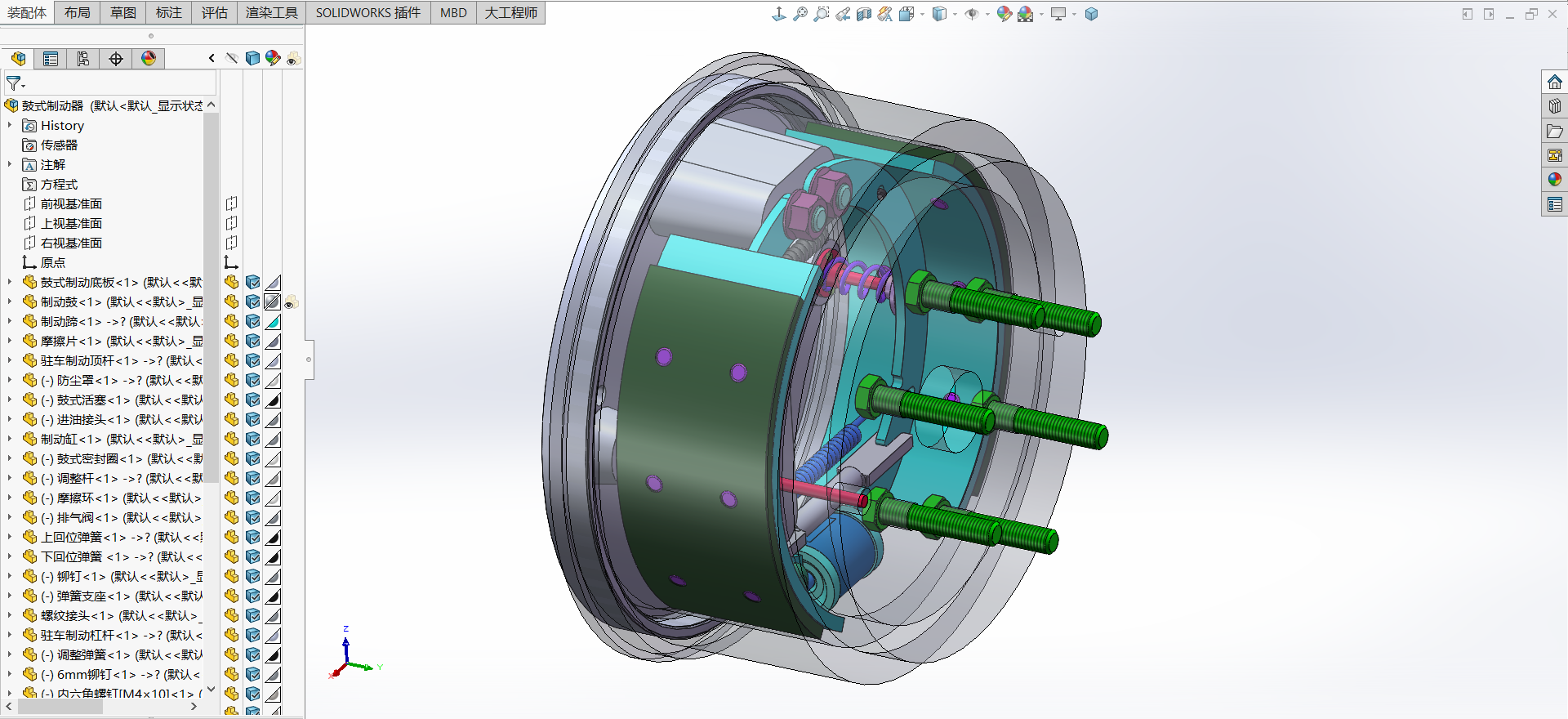Image resolution: width=1568 pixels, height=719 pixels.
Task: Open the SOLIDWORKS Resources home icon
Action: [x=1555, y=82]
